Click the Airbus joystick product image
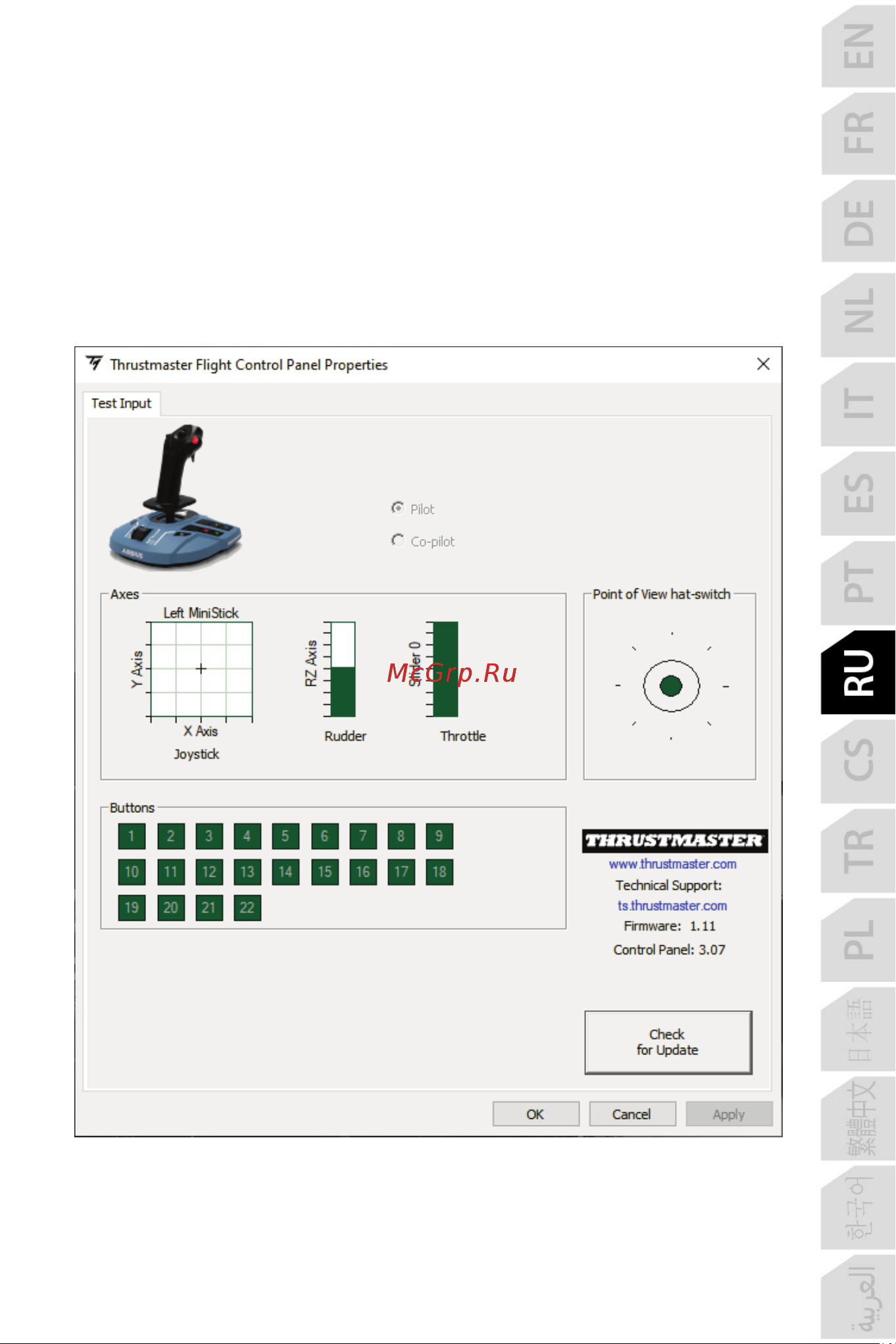 coord(175,496)
